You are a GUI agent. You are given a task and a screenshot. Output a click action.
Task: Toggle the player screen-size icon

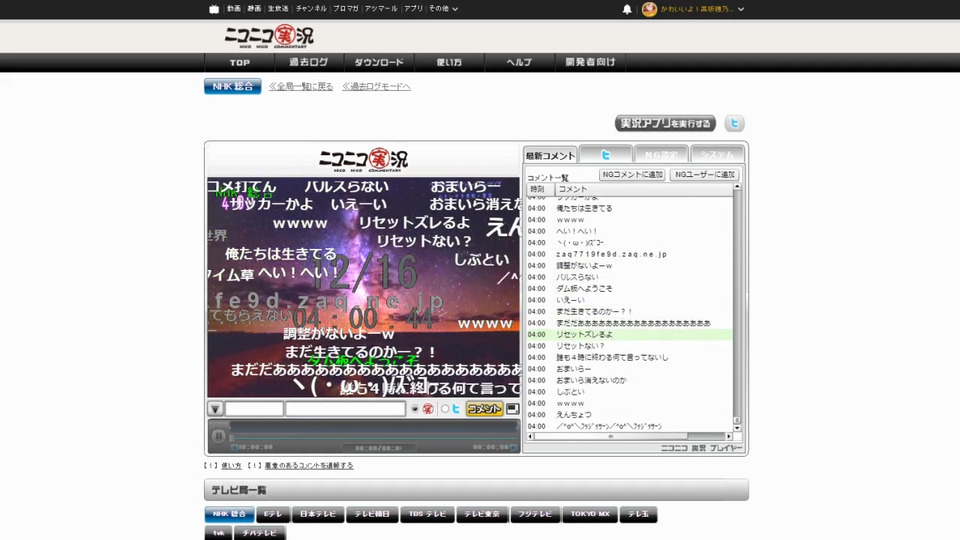coord(512,408)
